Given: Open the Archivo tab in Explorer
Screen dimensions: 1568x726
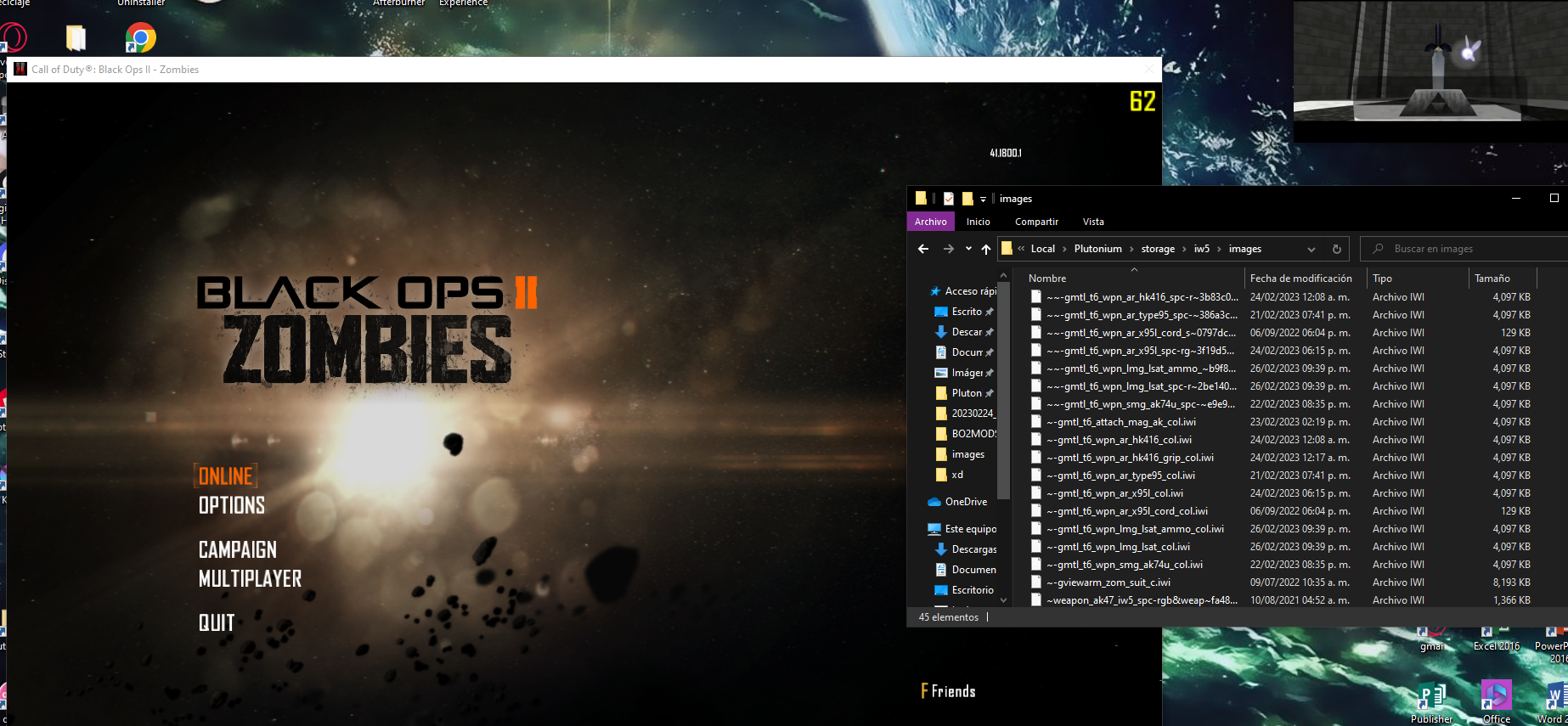Looking at the screenshot, I should [931, 222].
